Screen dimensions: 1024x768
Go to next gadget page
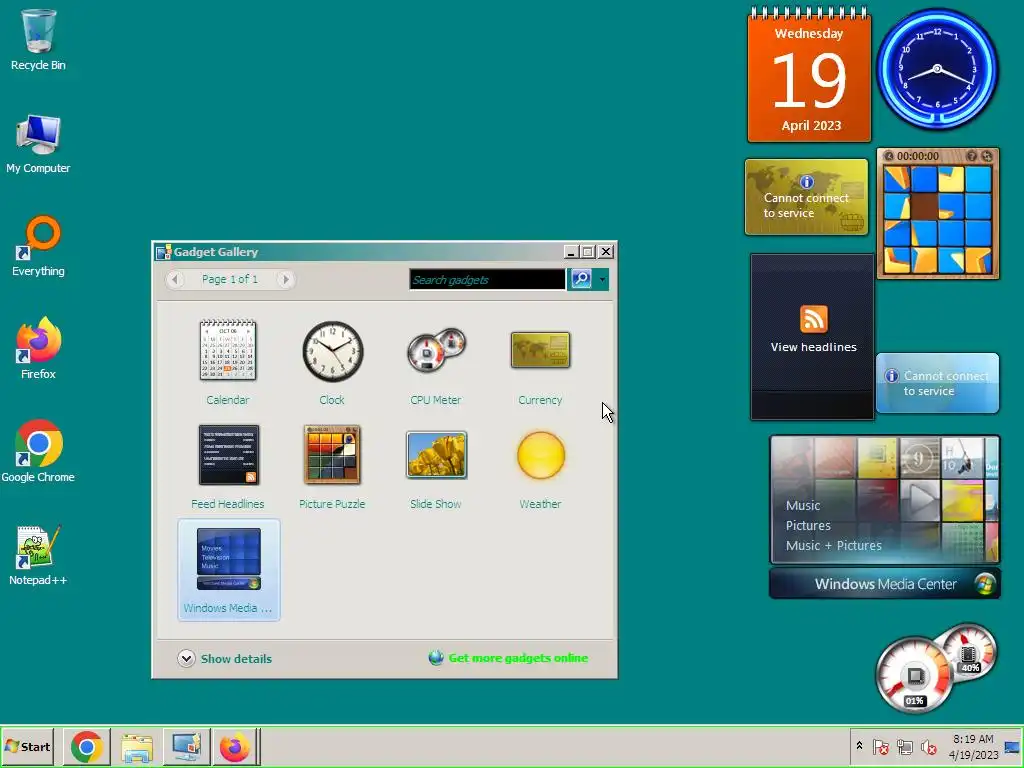pyautogui.click(x=285, y=279)
